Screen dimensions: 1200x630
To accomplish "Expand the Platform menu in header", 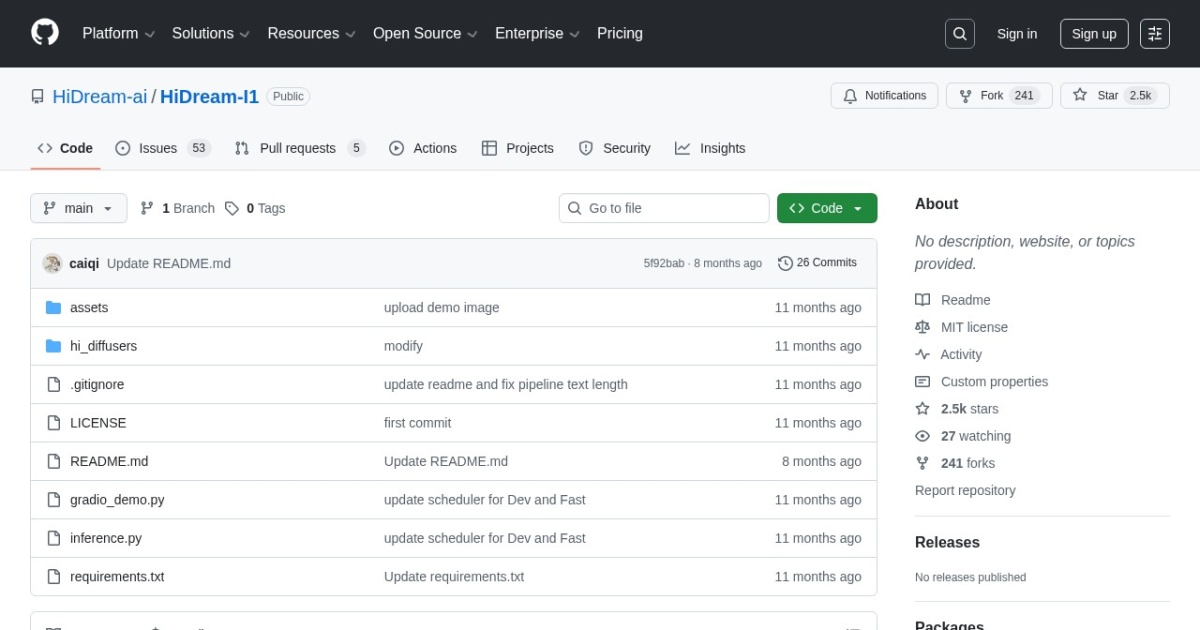I will pos(118,33).
